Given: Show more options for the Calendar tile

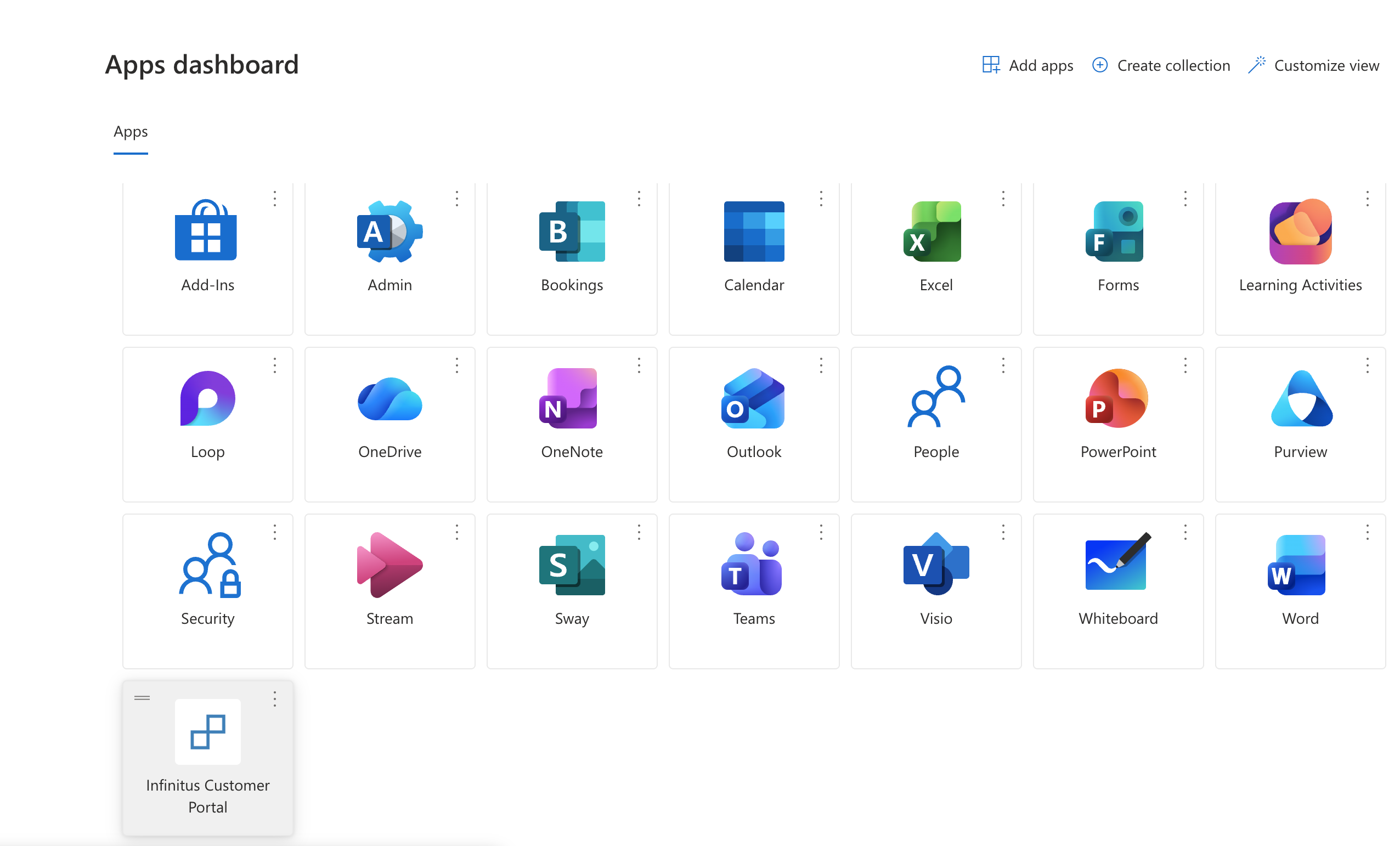Looking at the screenshot, I should click(x=821, y=198).
